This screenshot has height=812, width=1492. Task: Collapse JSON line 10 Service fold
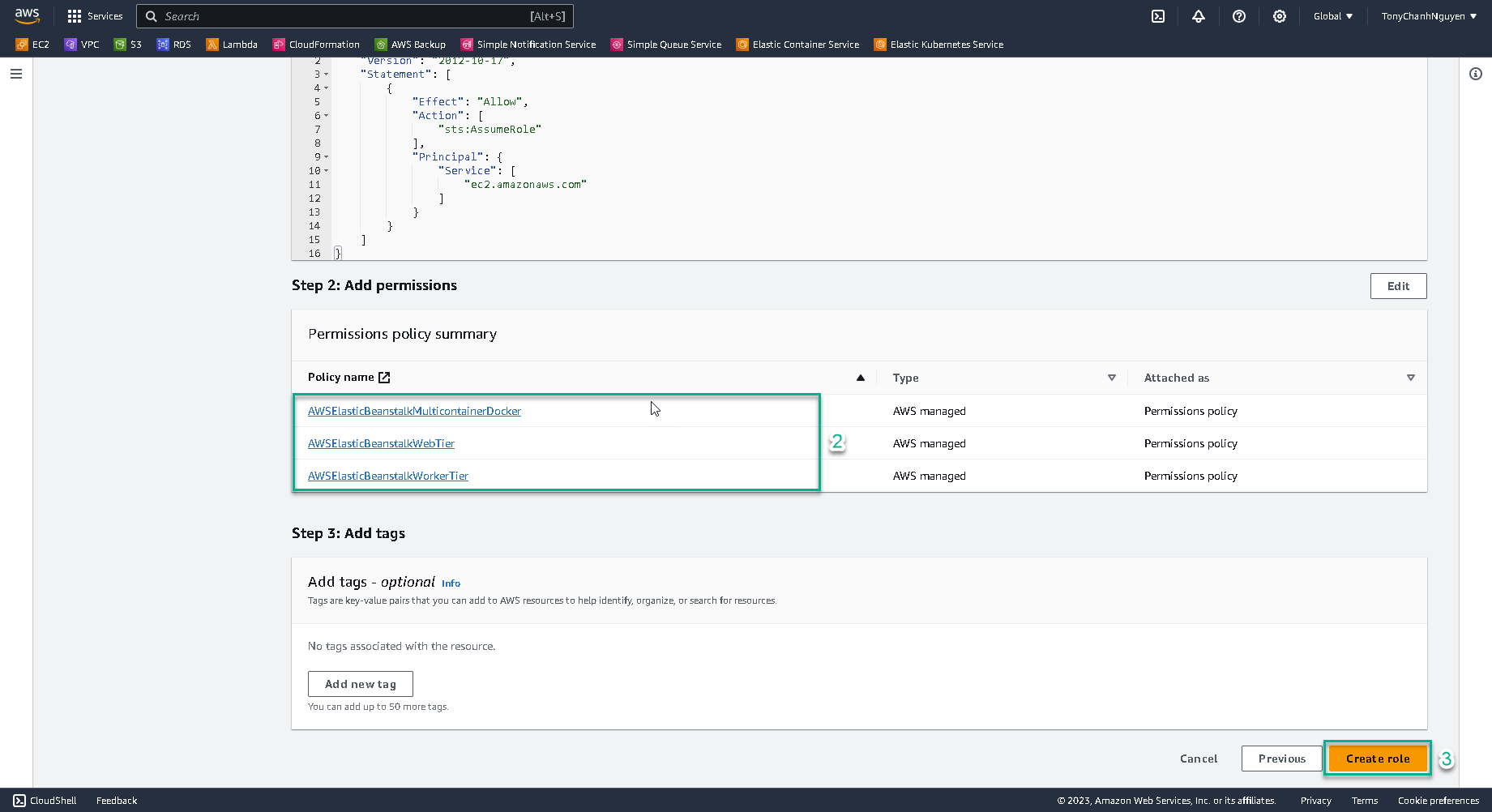[326, 171]
